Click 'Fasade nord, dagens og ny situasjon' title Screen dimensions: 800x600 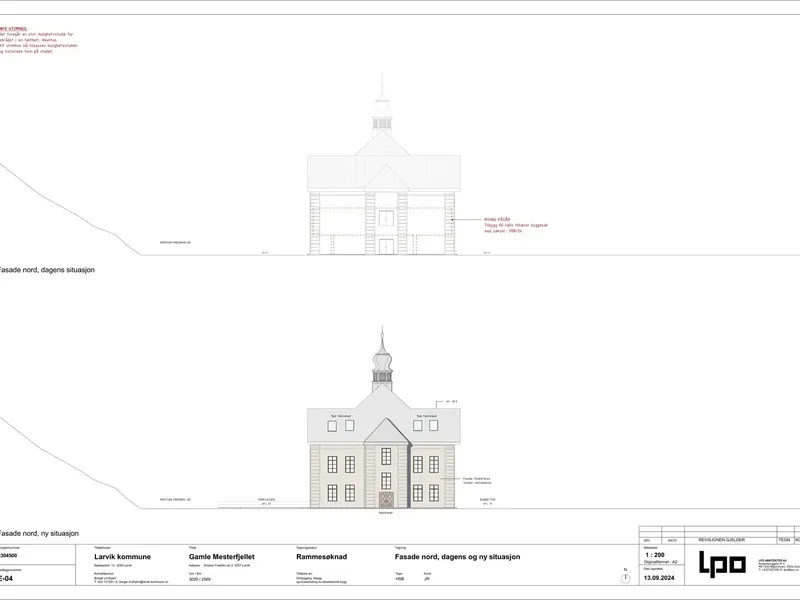click(458, 557)
